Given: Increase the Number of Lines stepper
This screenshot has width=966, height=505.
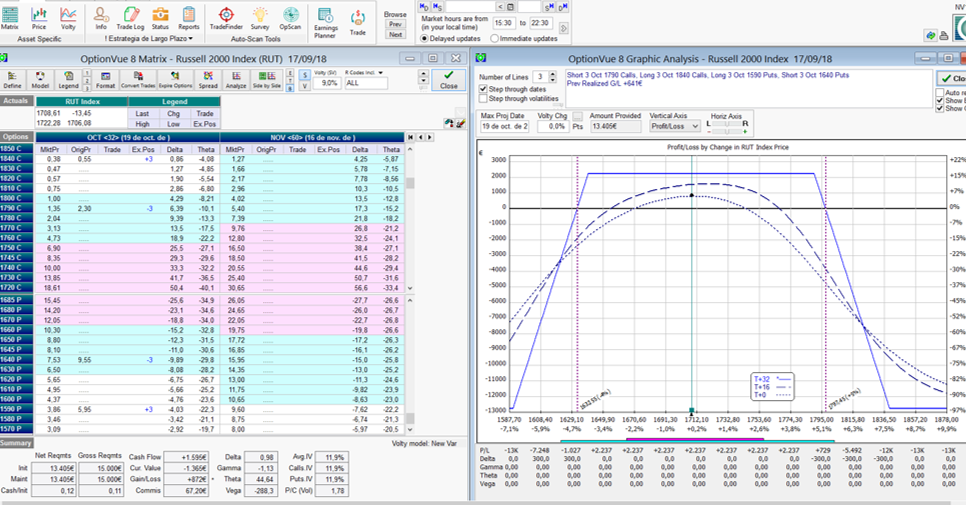Looking at the screenshot, I should click(x=552, y=74).
